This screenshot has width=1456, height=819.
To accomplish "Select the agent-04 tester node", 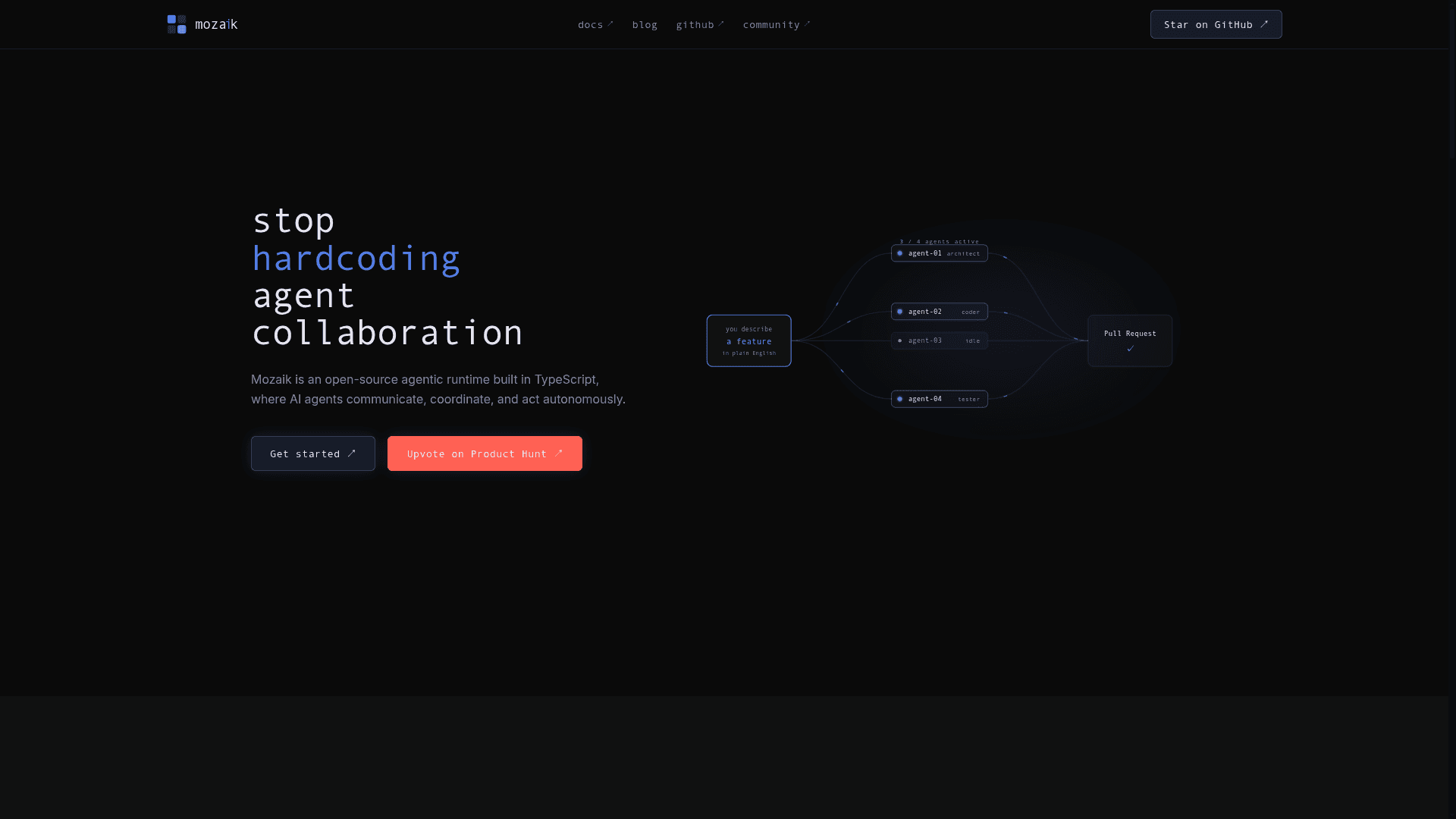I will [939, 399].
